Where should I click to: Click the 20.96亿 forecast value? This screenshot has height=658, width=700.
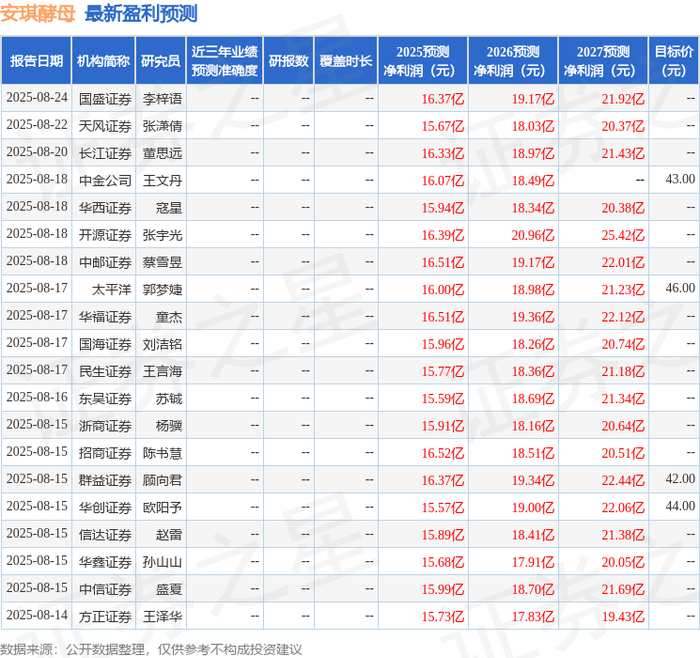[533, 235]
